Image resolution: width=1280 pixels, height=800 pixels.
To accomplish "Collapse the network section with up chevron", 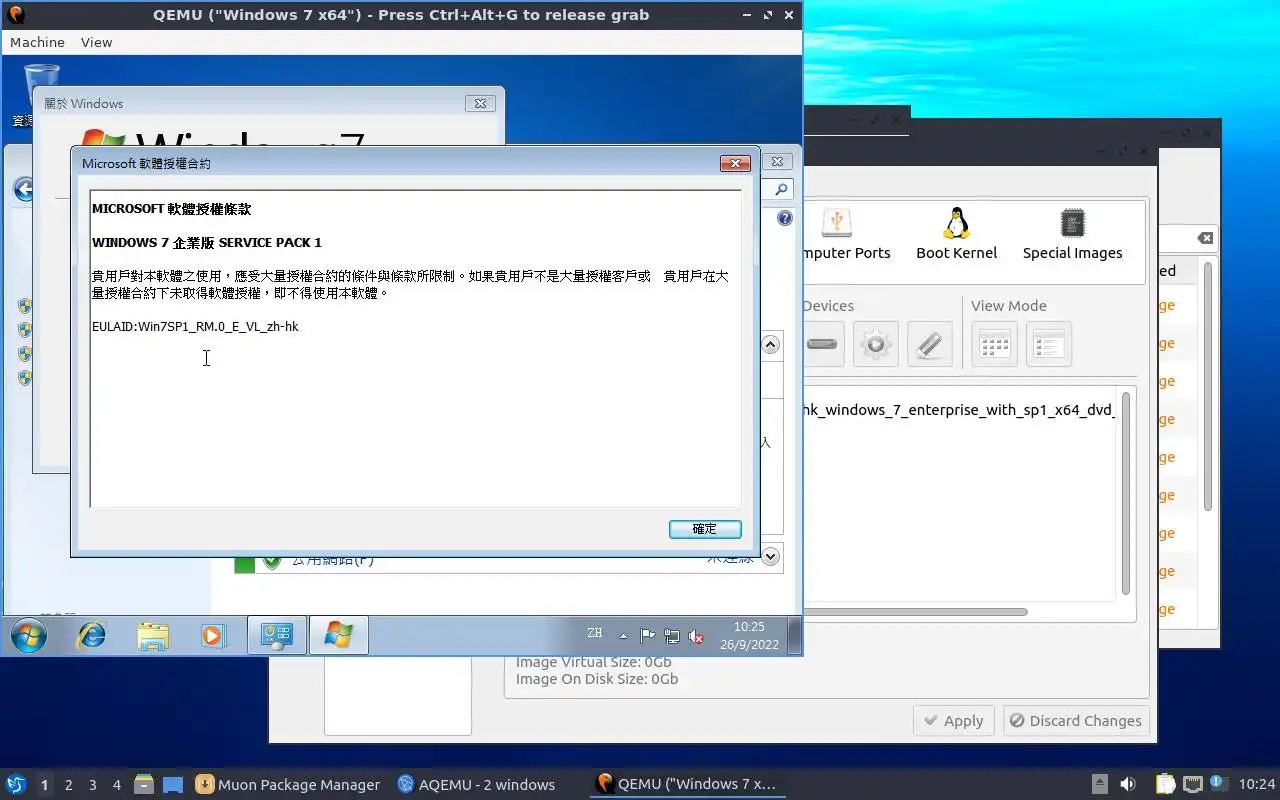I will click(770, 344).
